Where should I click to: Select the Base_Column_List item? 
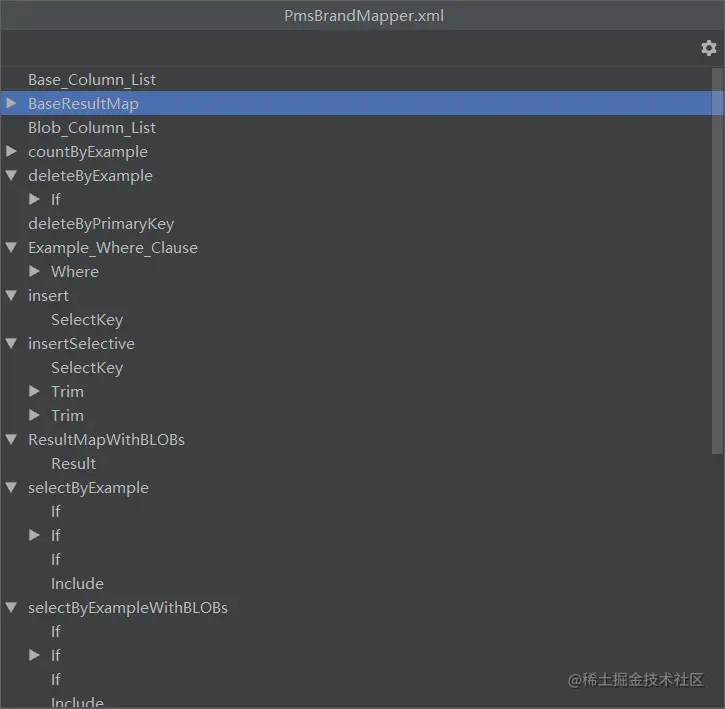click(x=92, y=80)
